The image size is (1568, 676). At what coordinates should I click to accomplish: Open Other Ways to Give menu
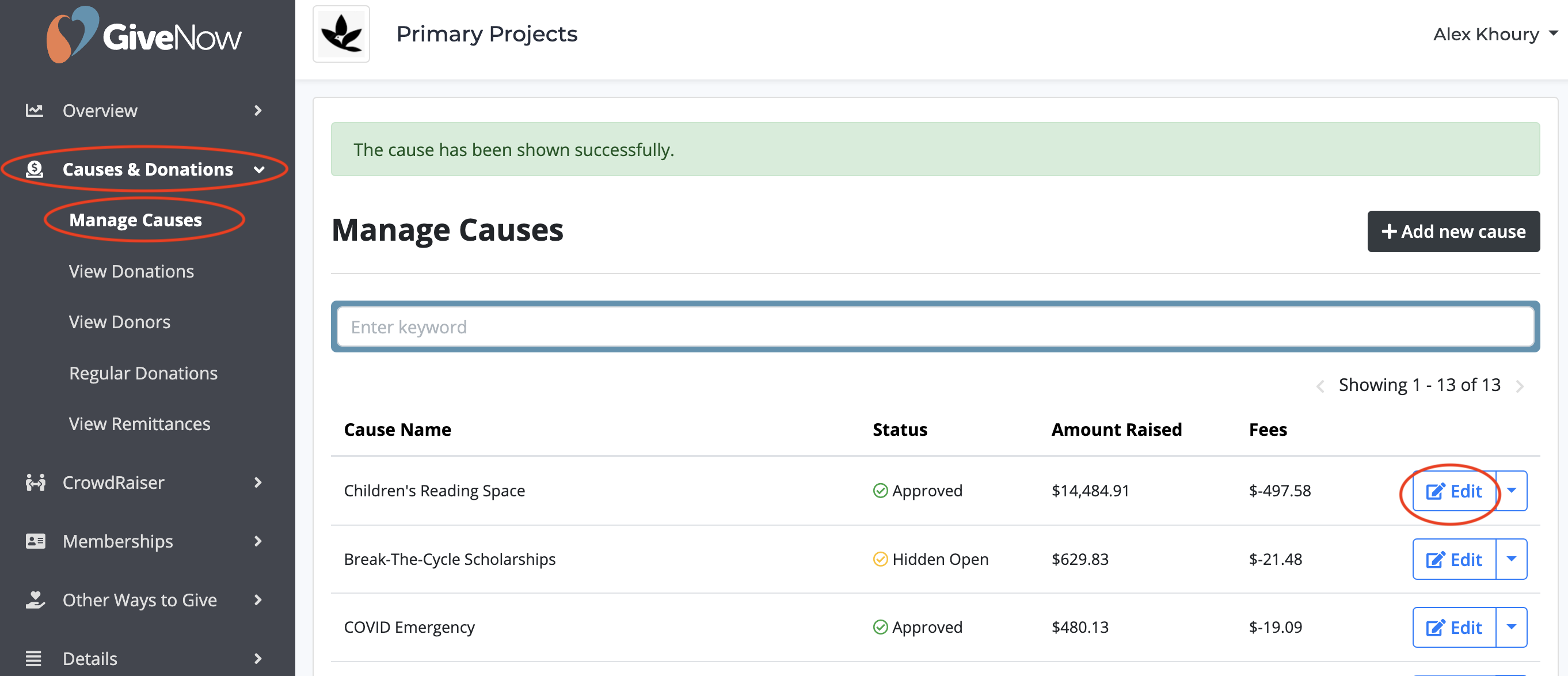tap(139, 600)
